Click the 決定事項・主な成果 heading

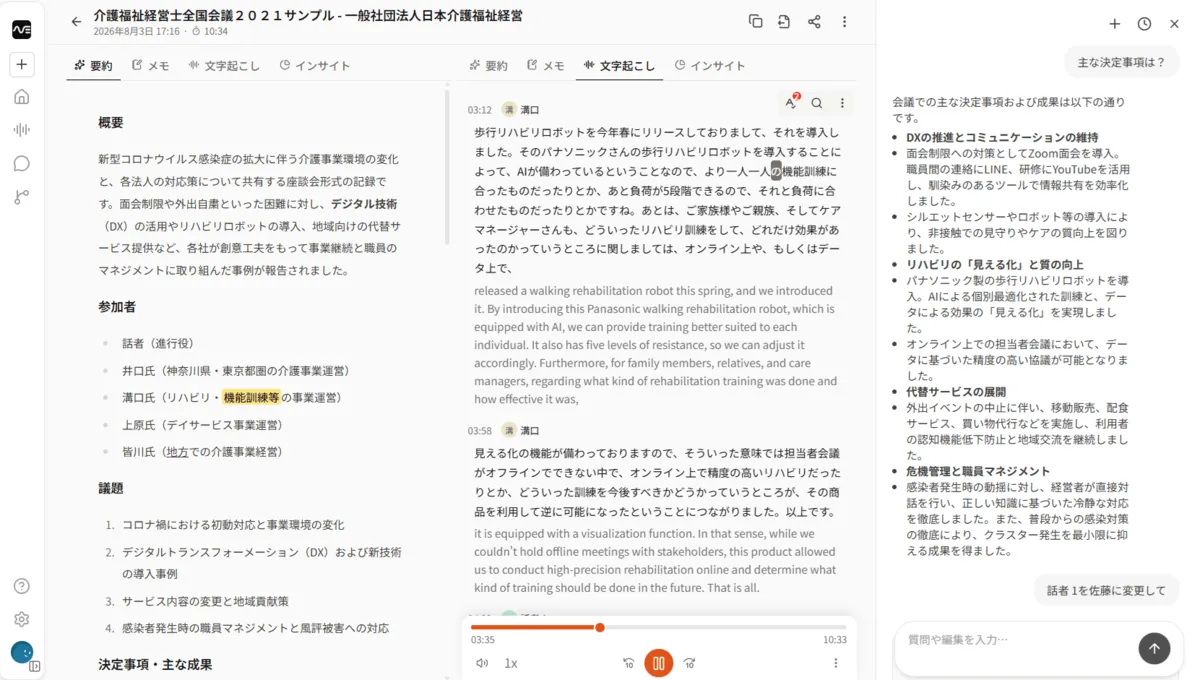(x=155, y=665)
